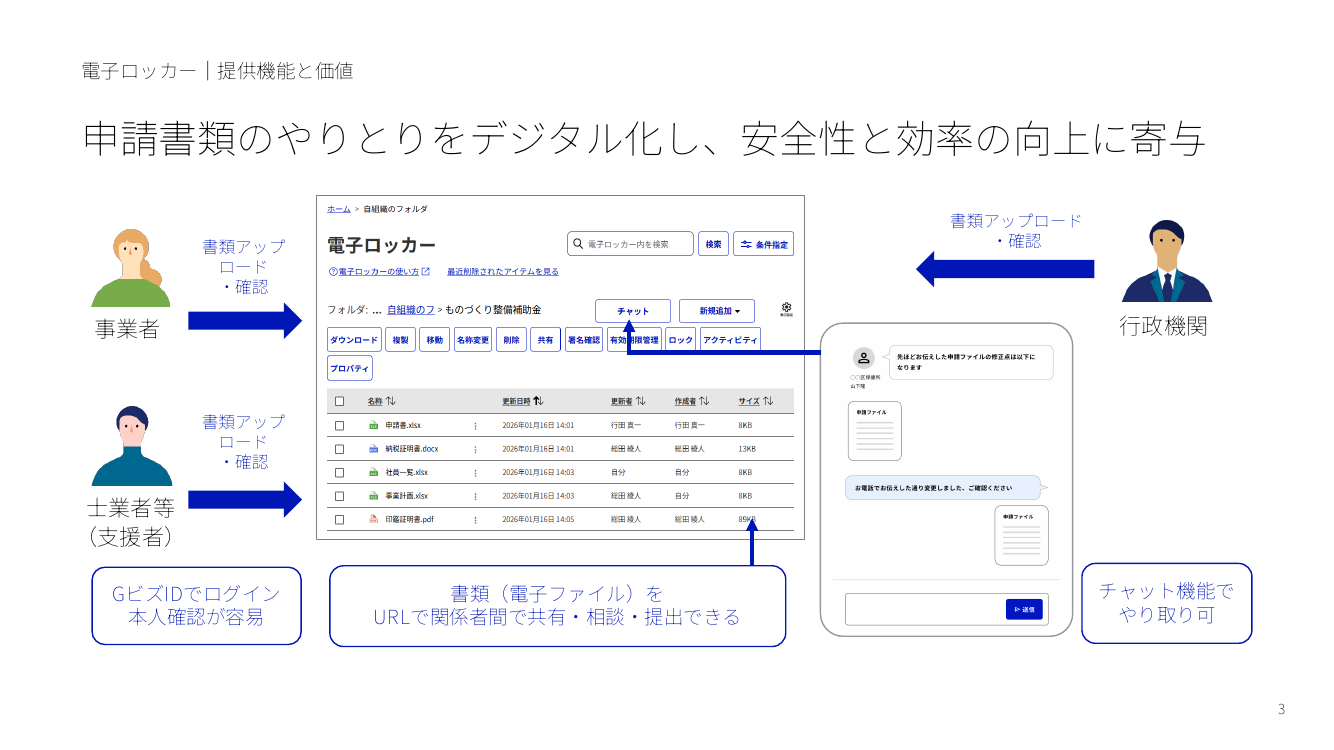Sort by 更新日時 using its sort arrows
1334x750 pixels.
[538, 401]
